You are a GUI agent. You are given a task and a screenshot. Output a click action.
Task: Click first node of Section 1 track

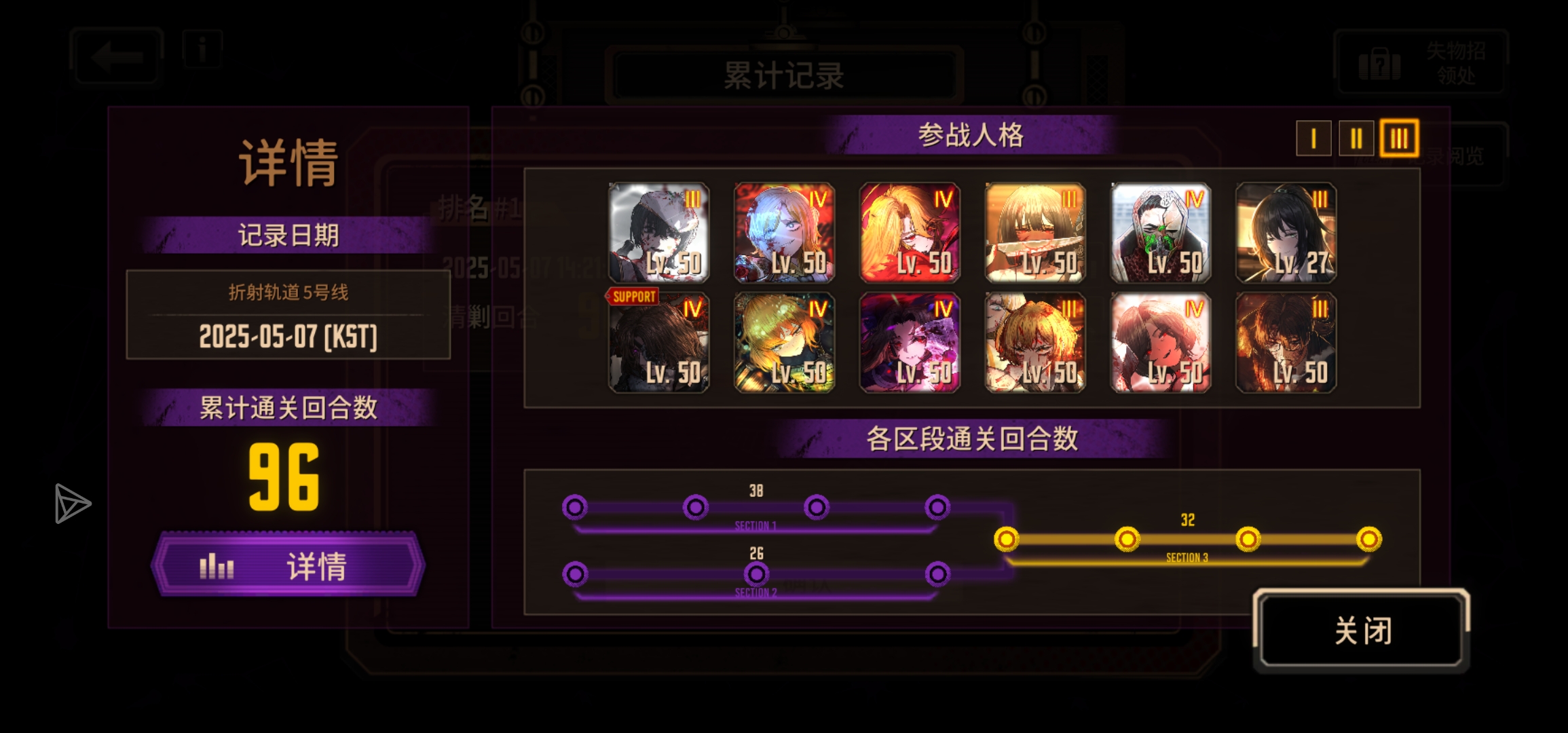575,507
